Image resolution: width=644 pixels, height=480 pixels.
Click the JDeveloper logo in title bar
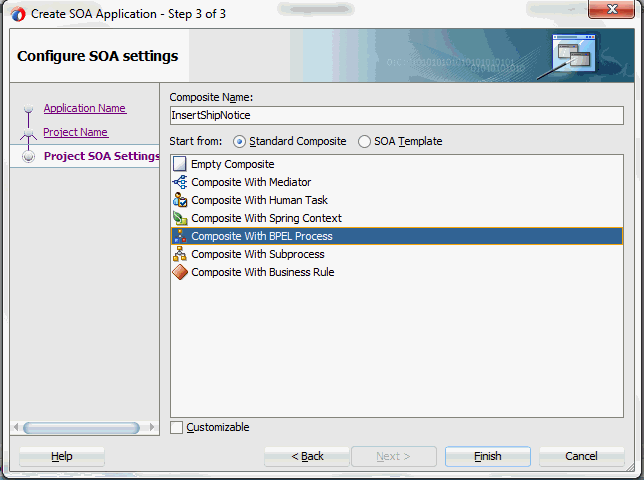click(x=18, y=14)
